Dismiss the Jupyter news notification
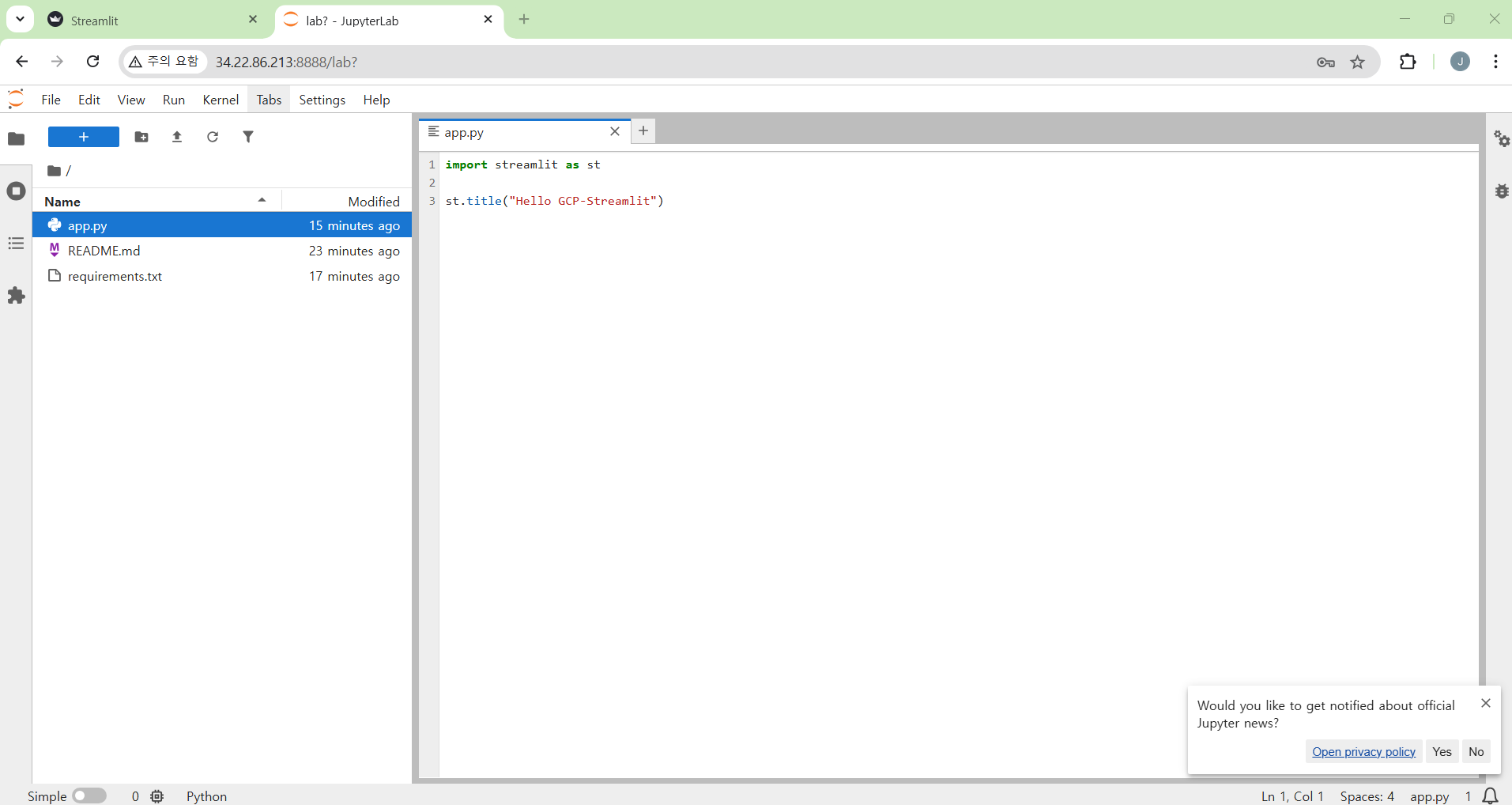This screenshot has width=1512, height=805. [1486, 703]
